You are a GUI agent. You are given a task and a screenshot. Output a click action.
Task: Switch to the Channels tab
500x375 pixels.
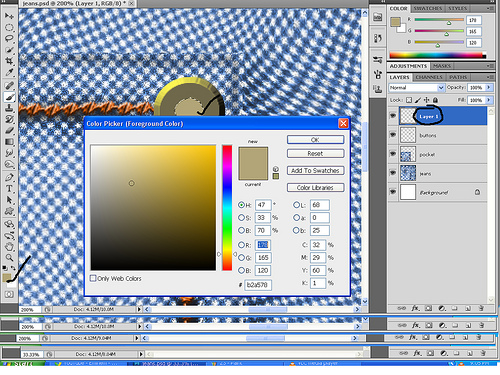click(x=429, y=77)
